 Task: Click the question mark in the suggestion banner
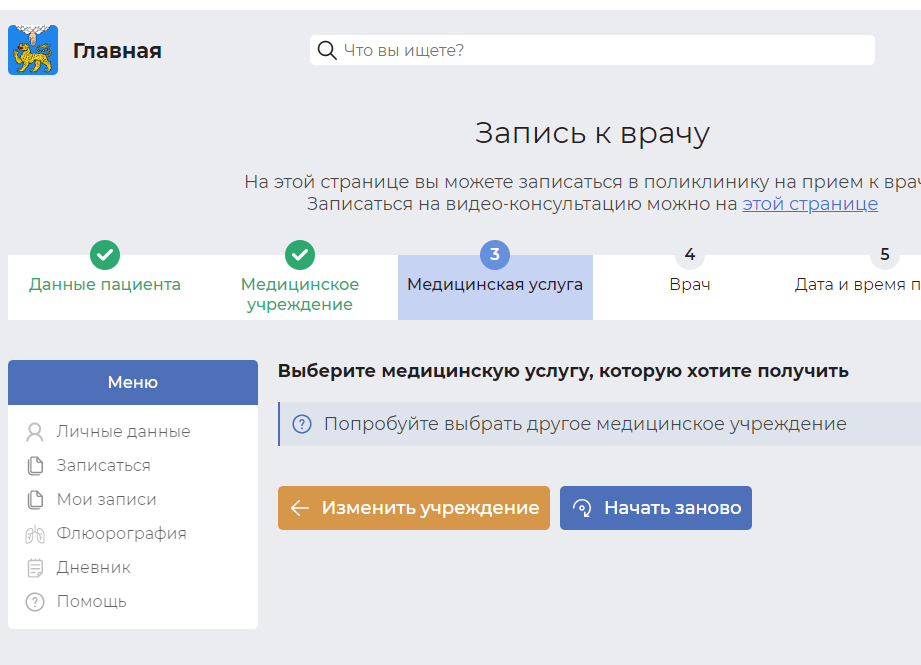pyautogui.click(x=301, y=423)
